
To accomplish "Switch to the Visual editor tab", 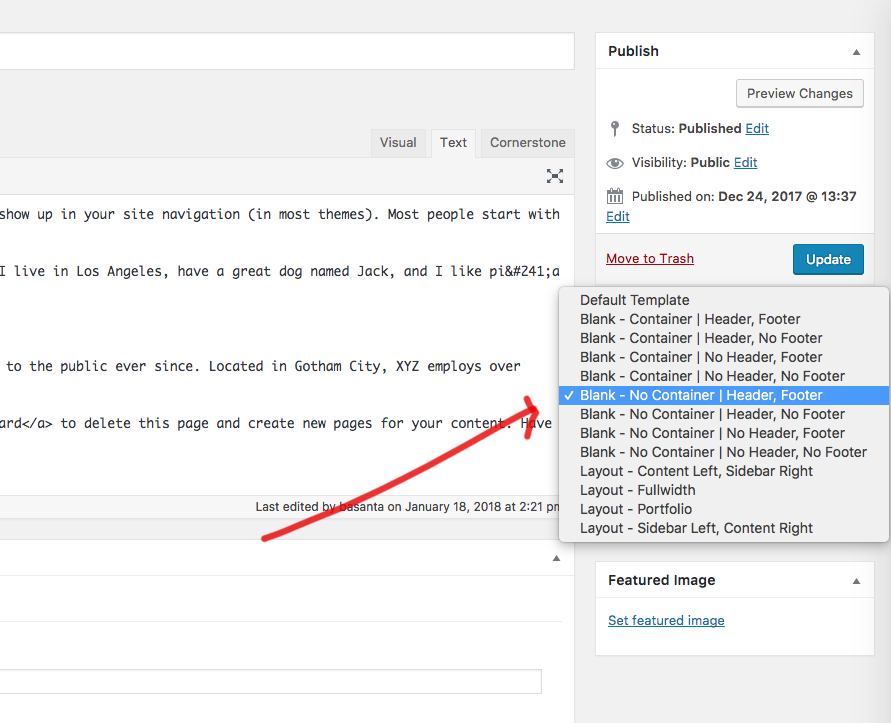I will point(397,143).
